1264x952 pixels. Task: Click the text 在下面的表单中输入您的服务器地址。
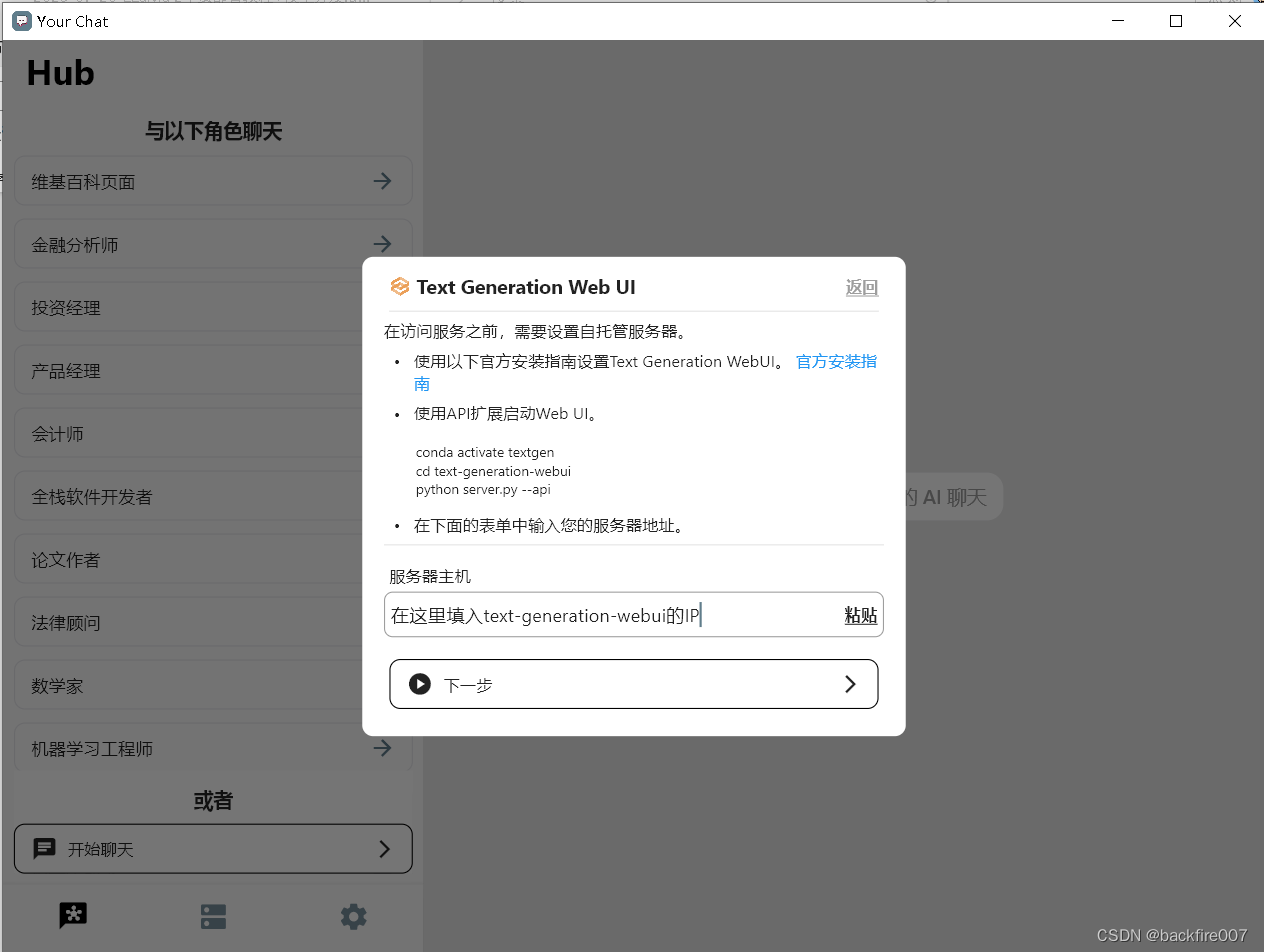552,525
